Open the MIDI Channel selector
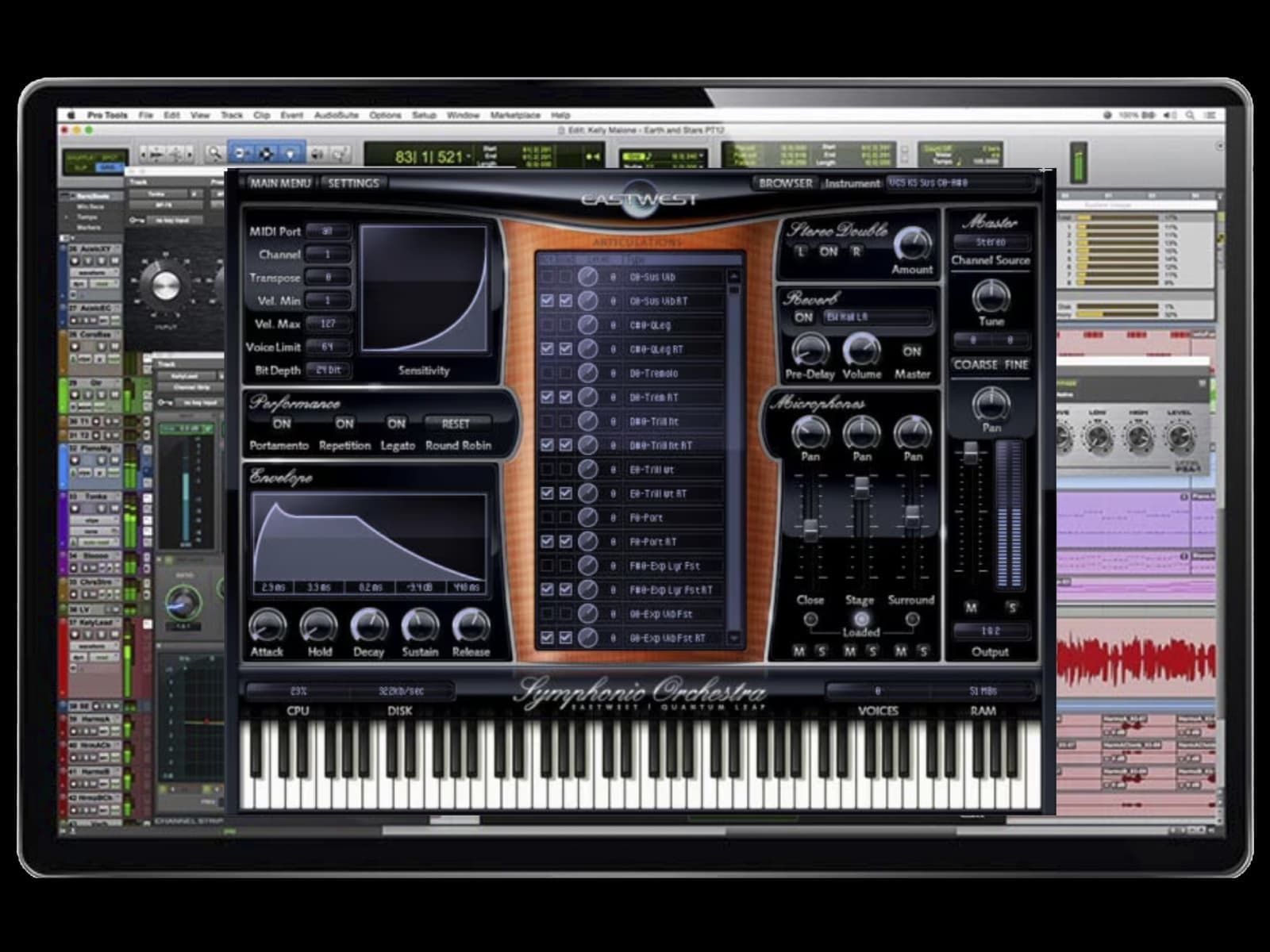The image size is (1270, 952). coord(328,255)
